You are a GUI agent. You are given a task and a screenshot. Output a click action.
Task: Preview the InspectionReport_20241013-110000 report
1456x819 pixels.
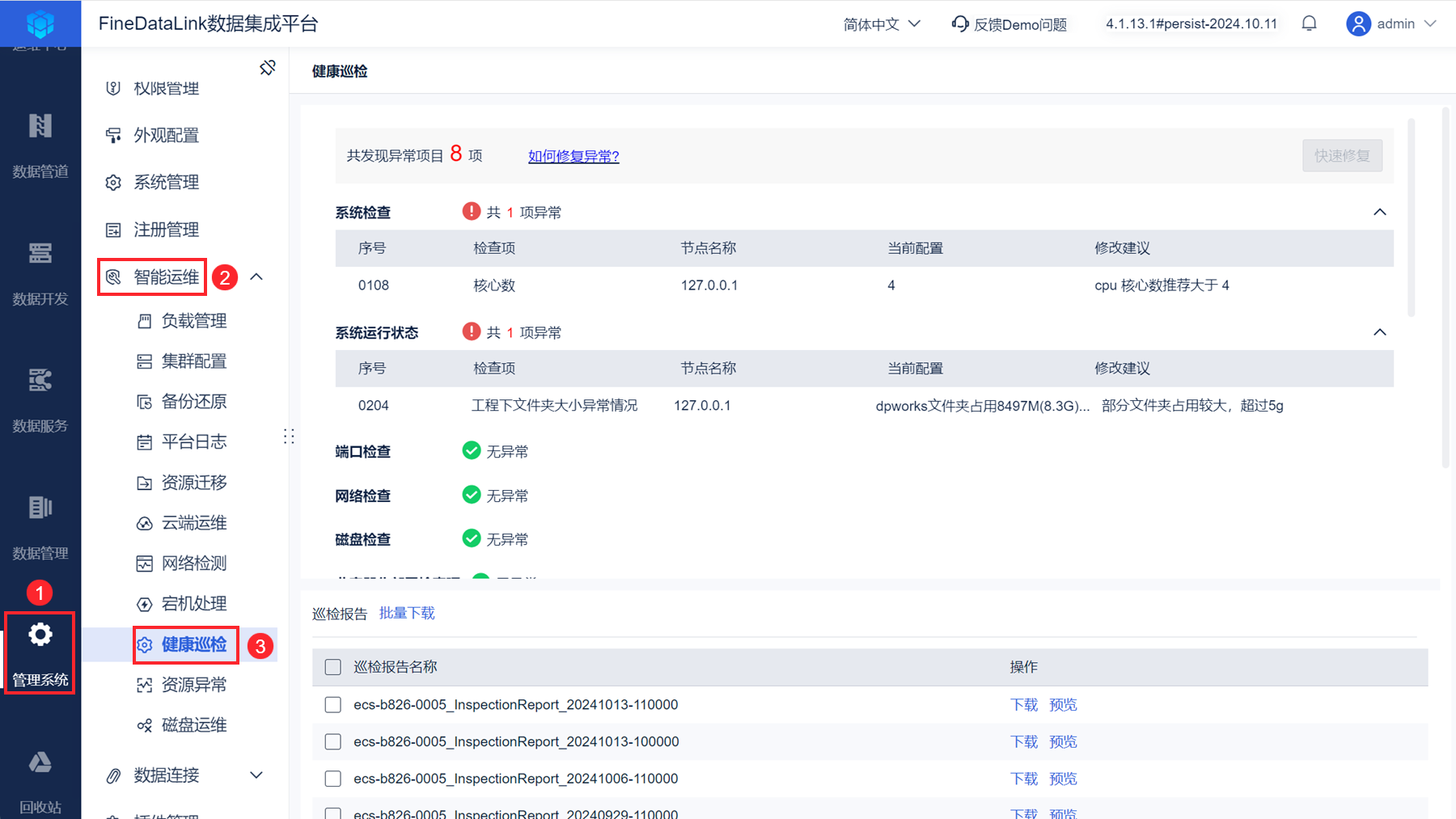coord(1063,705)
